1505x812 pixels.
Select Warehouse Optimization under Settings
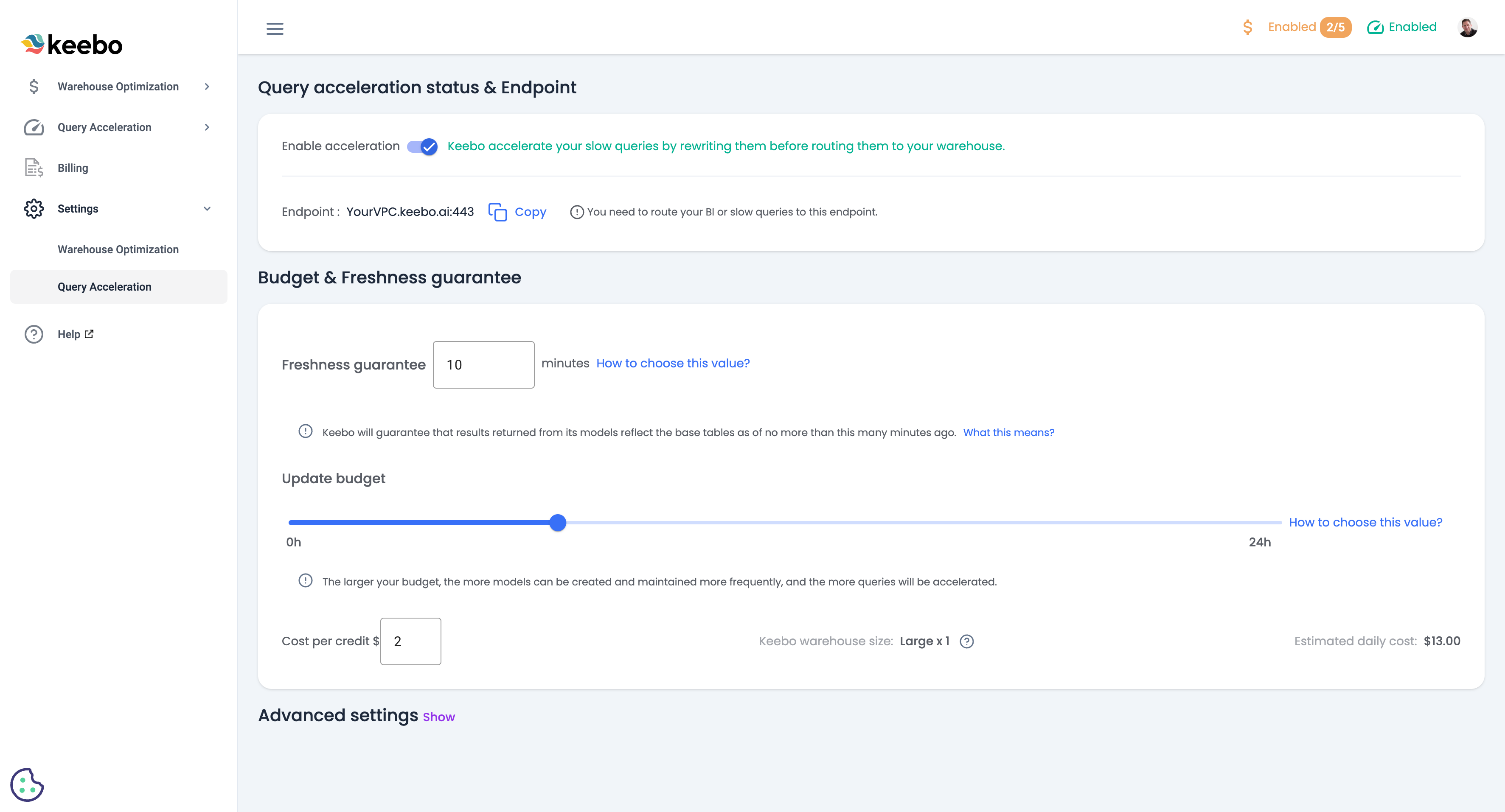click(118, 249)
